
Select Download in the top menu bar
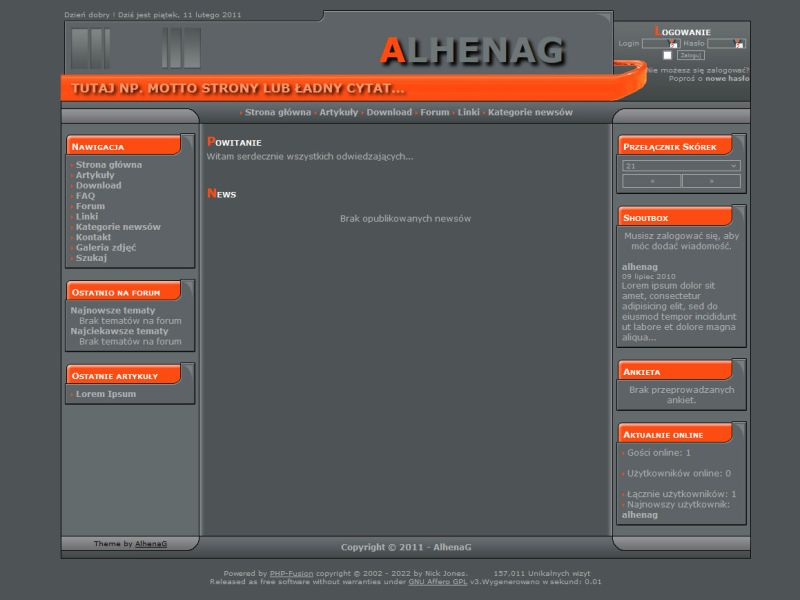[x=389, y=113]
